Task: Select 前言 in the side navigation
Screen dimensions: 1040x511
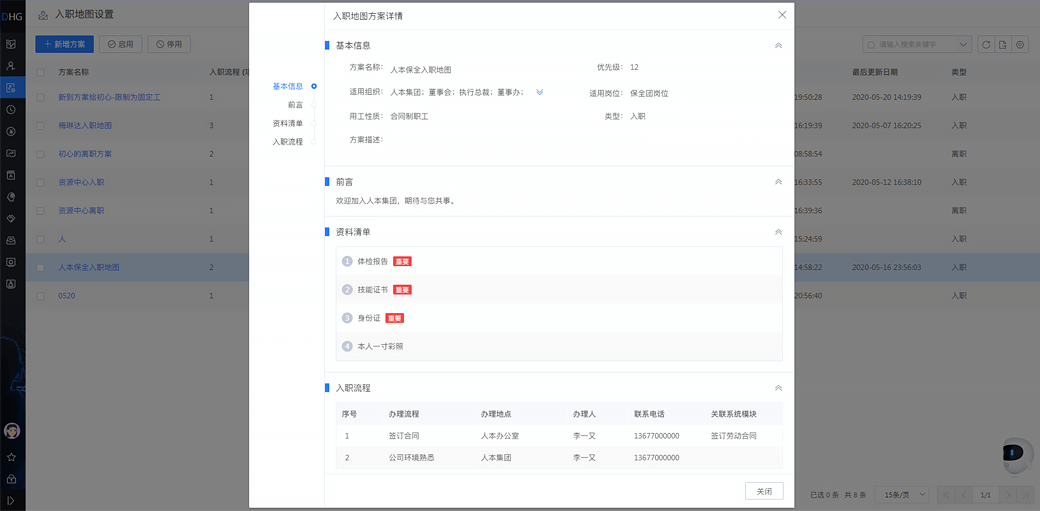Action: 295,105
